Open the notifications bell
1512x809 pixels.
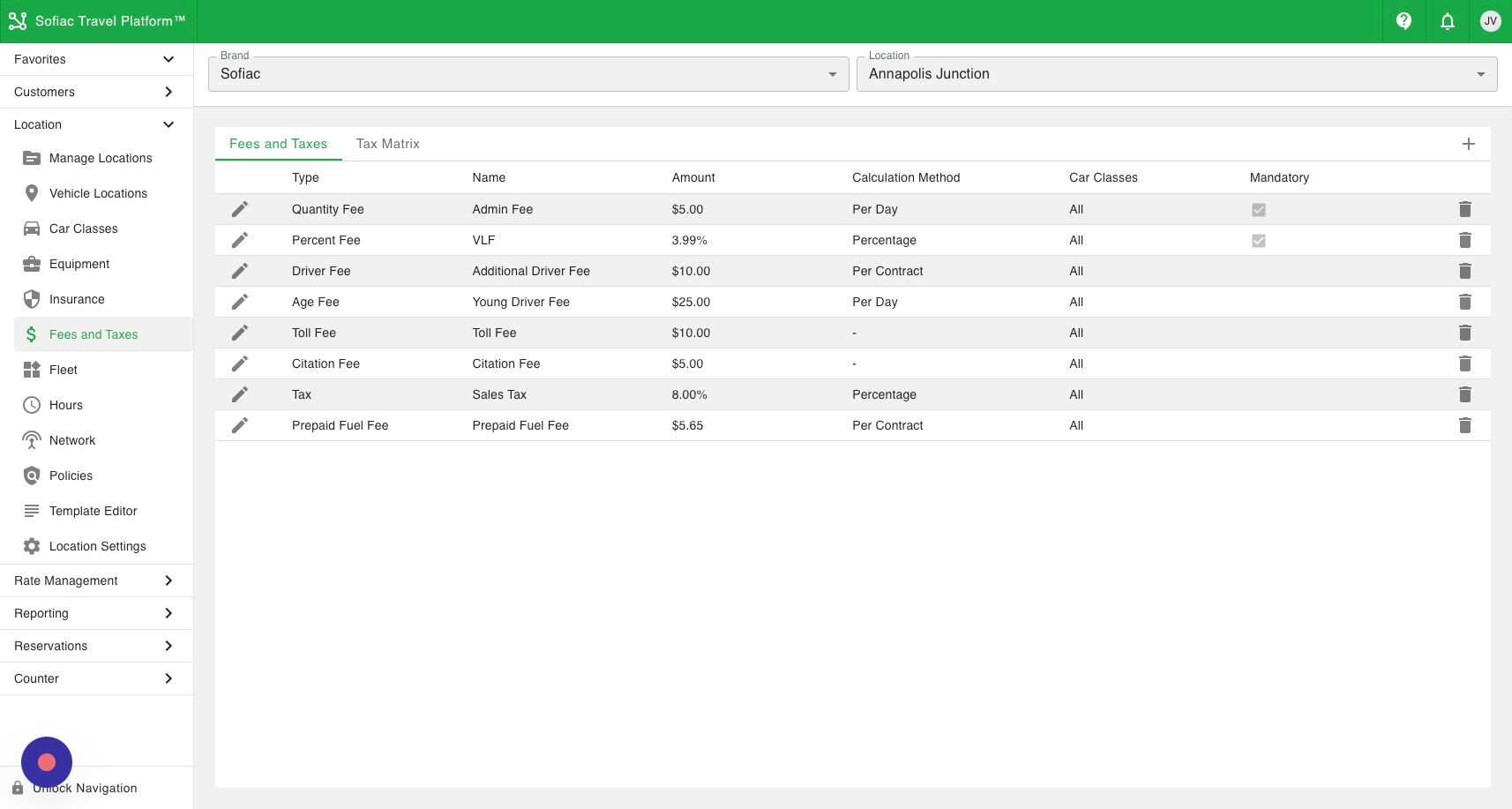pyautogui.click(x=1448, y=21)
